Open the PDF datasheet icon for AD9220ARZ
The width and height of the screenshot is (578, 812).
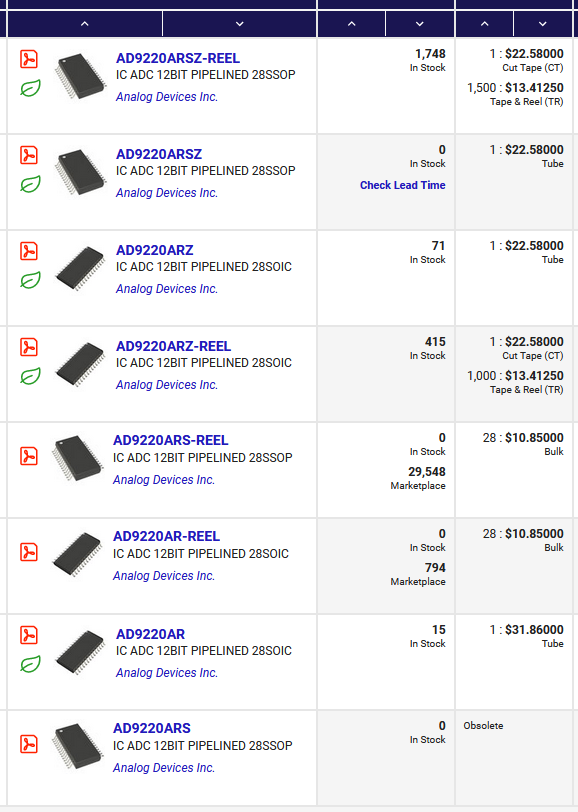click(x=29, y=251)
